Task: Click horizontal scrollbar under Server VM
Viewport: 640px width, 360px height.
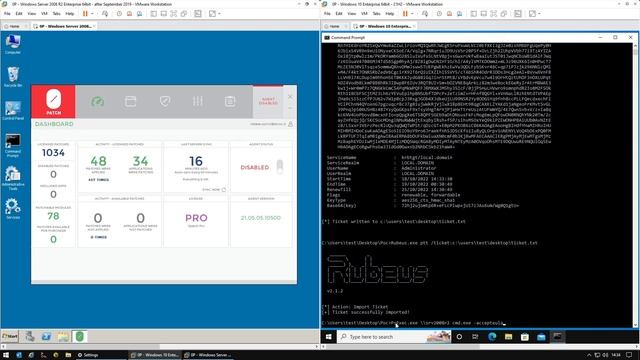Action: point(159,347)
